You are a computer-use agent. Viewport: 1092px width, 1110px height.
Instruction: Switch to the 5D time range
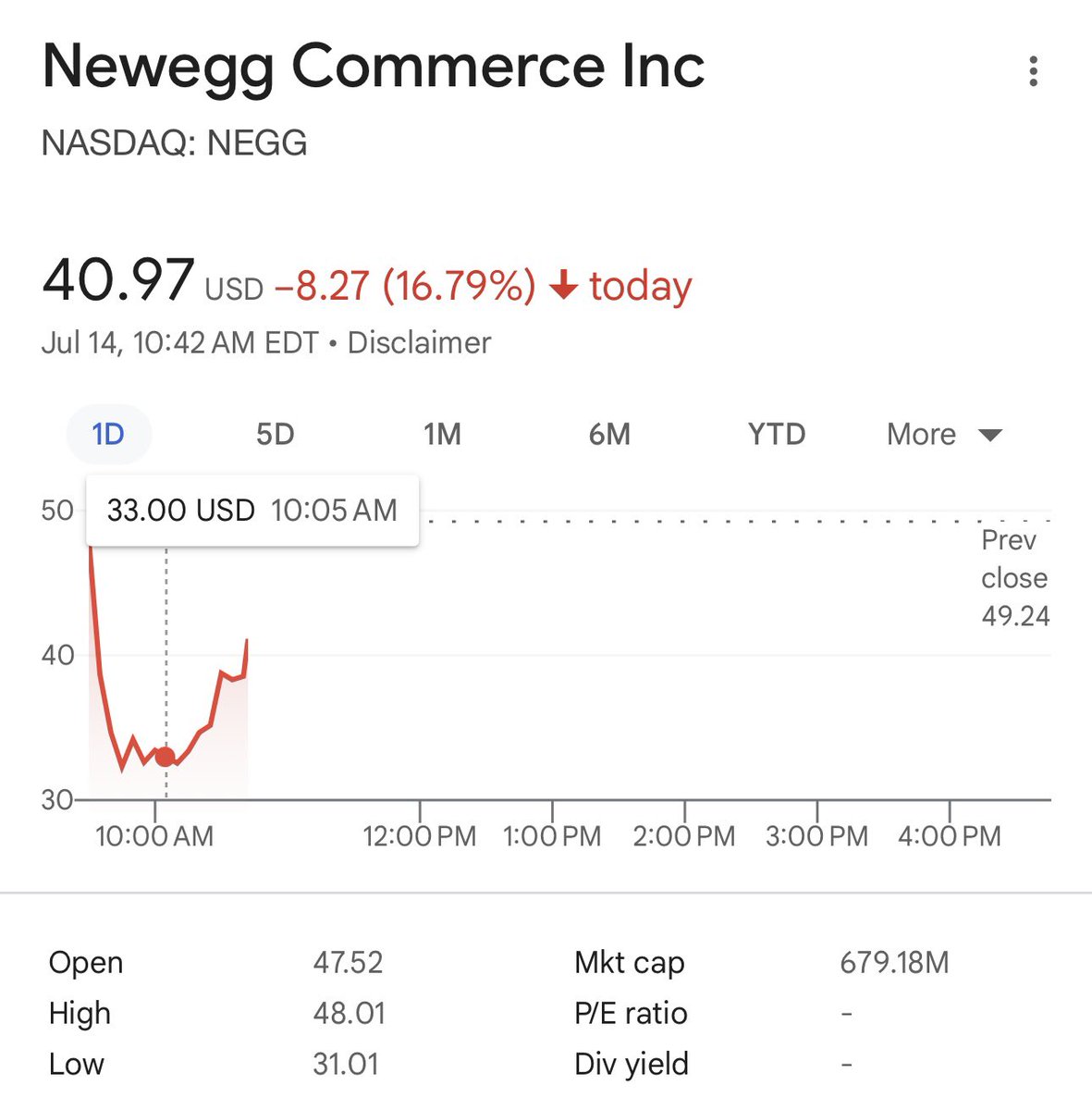click(x=275, y=434)
